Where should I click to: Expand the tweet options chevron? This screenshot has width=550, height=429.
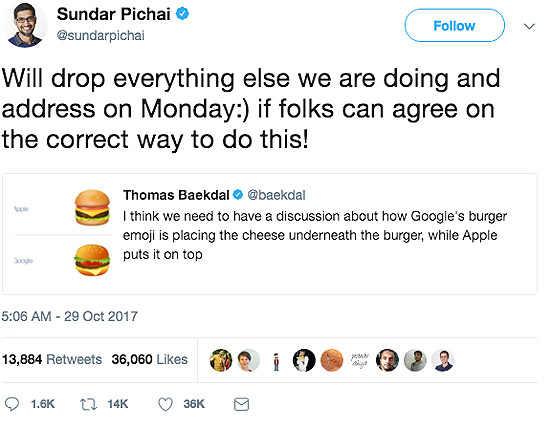[529, 26]
